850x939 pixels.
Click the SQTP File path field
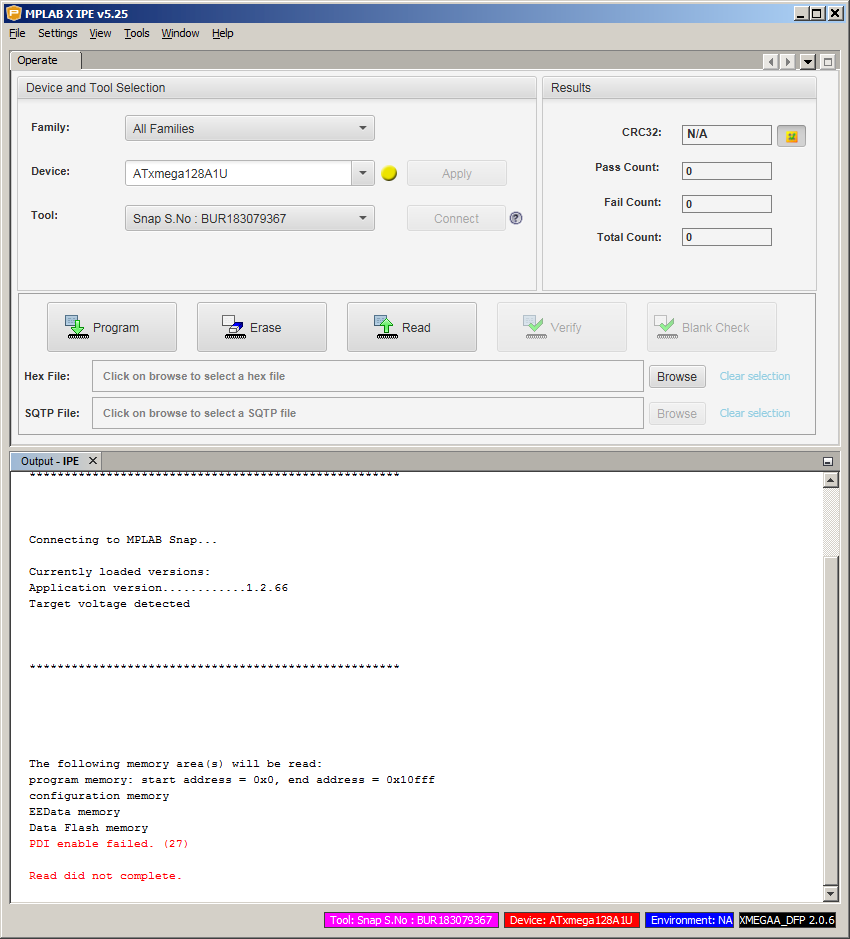coord(368,413)
